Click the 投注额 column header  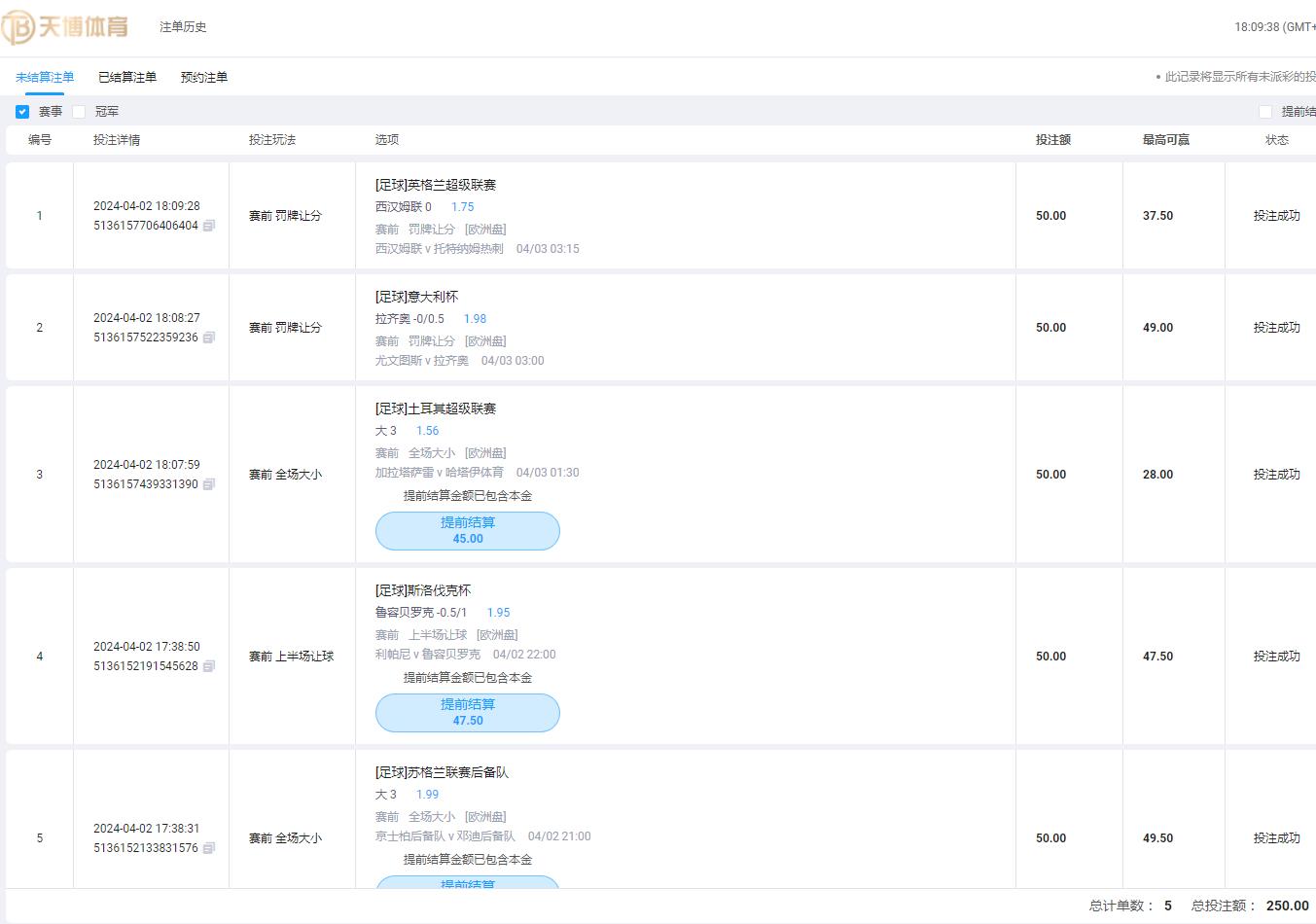click(x=1052, y=140)
